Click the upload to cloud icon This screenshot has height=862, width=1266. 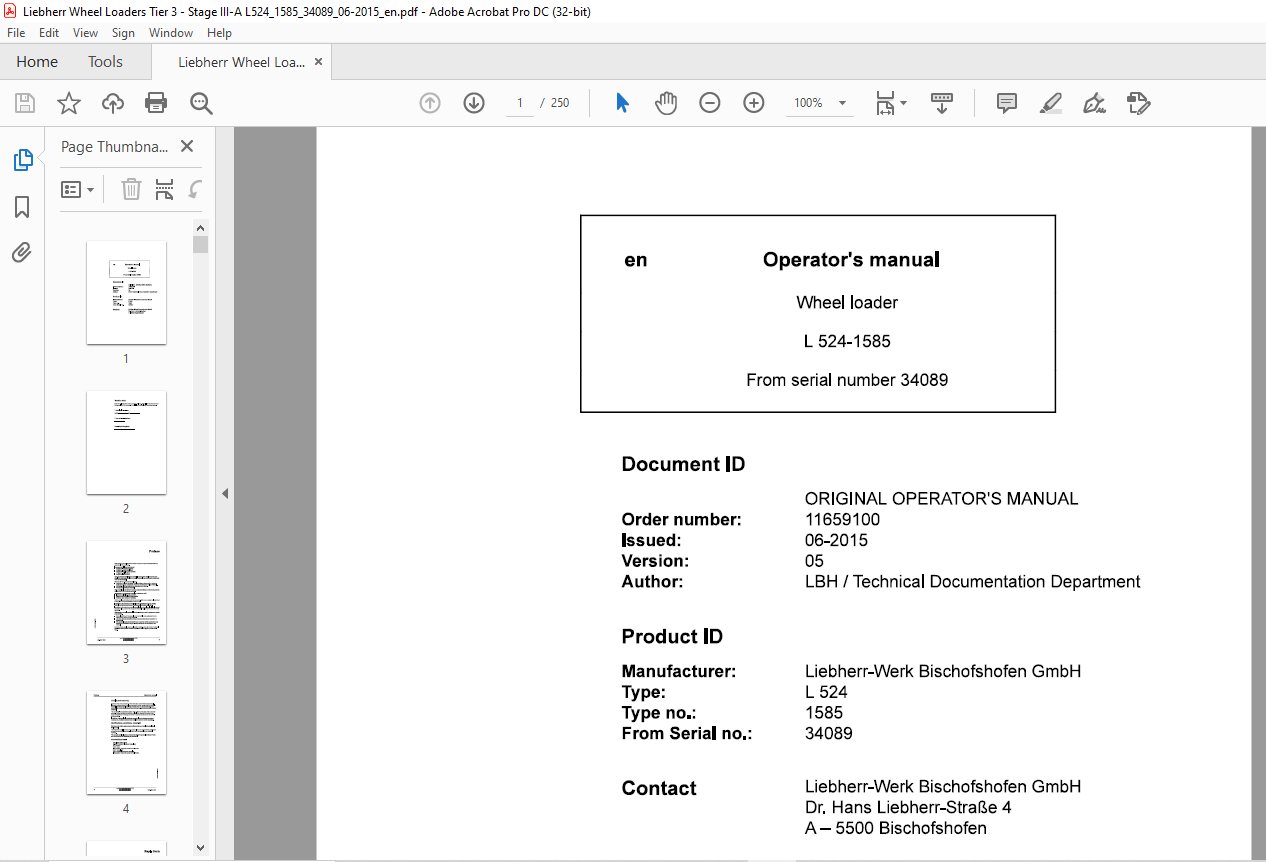[x=113, y=103]
